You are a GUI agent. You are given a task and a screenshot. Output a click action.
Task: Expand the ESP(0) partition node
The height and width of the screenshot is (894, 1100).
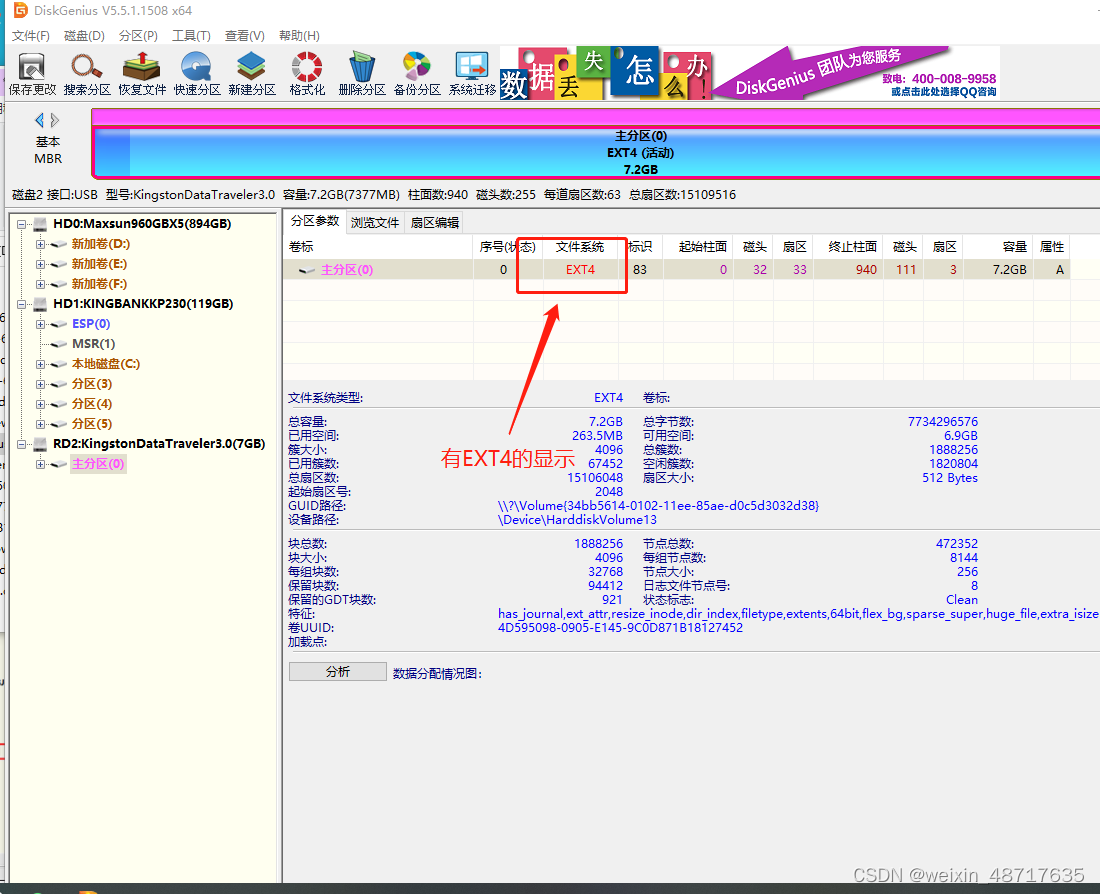pyautogui.click(x=41, y=324)
